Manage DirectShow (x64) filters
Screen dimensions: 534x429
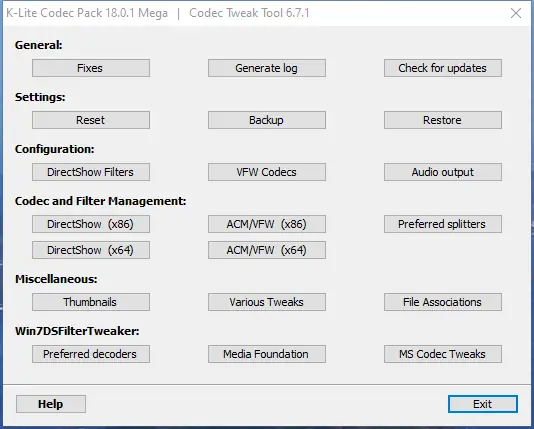[91, 250]
